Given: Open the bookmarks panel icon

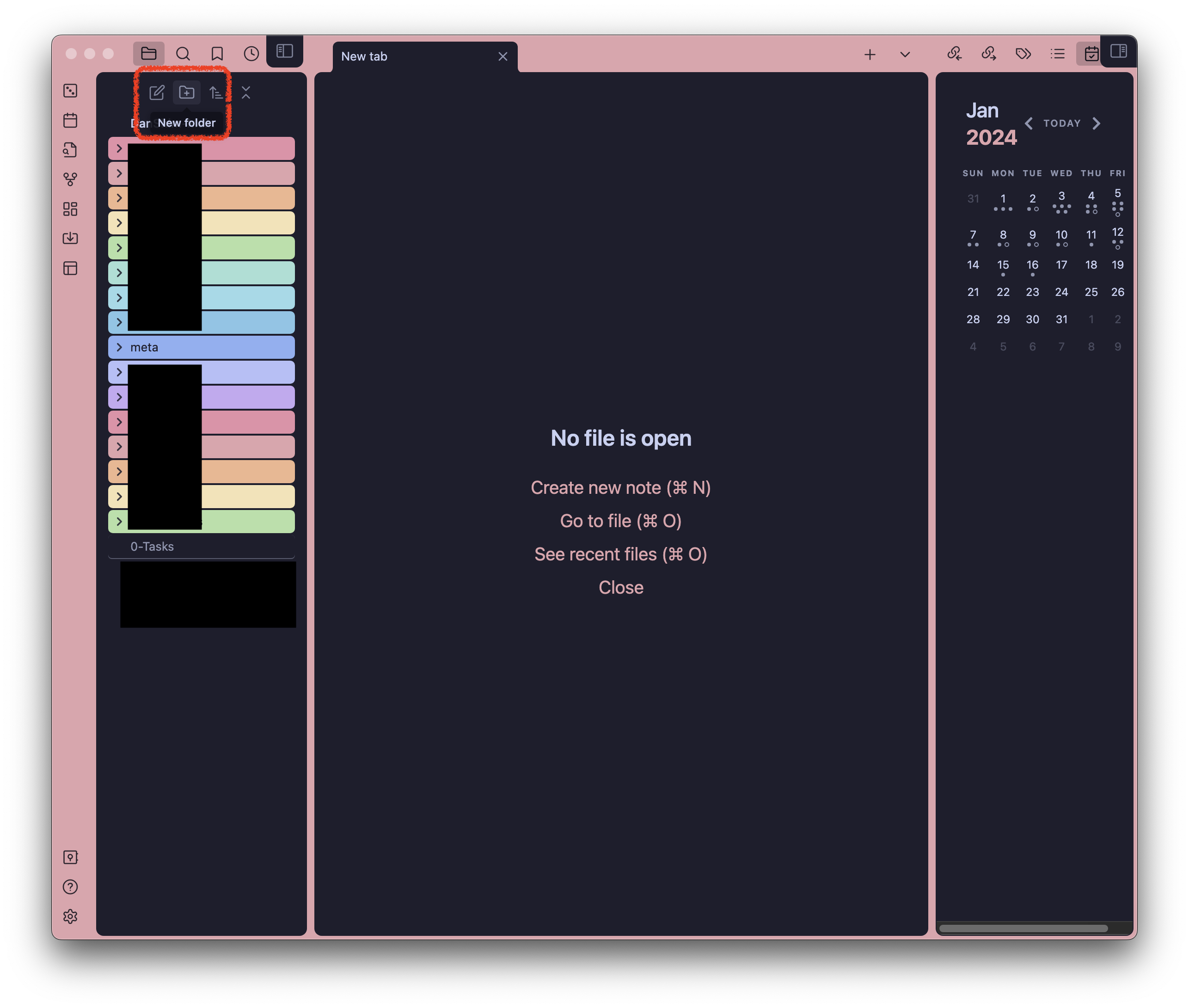Looking at the screenshot, I should (217, 54).
